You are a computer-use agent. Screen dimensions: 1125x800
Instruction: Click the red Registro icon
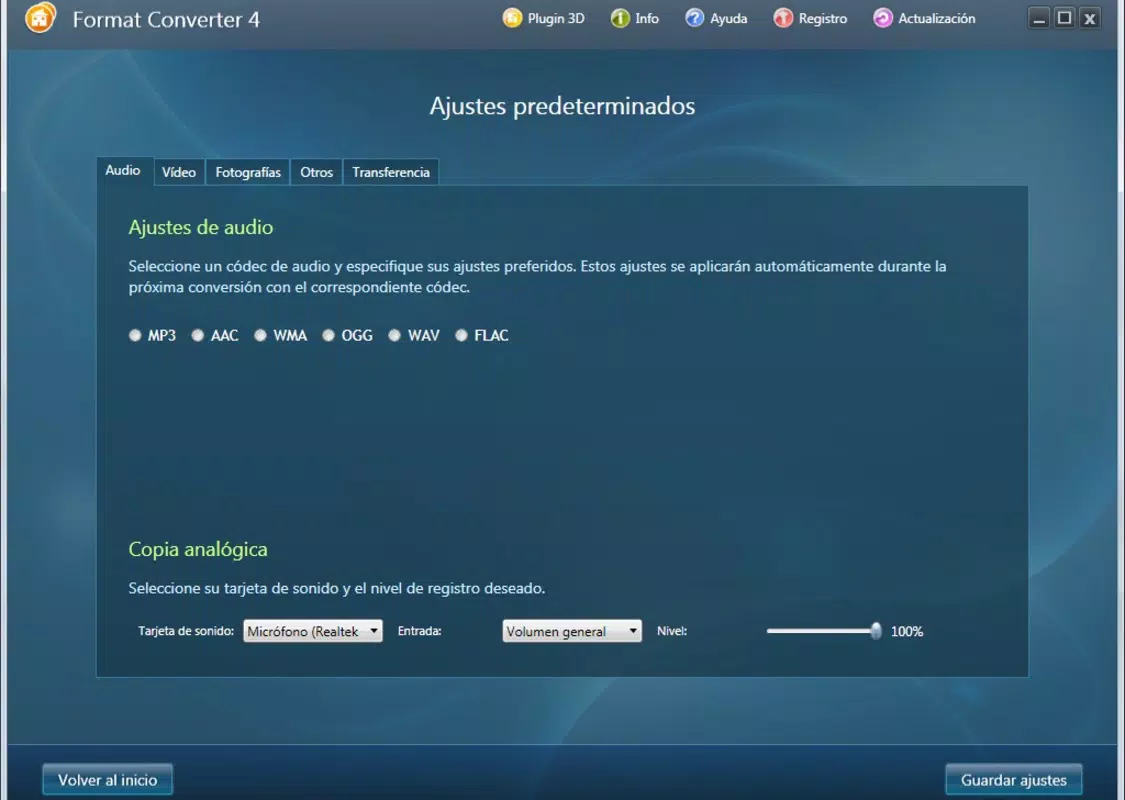click(783, 18)
